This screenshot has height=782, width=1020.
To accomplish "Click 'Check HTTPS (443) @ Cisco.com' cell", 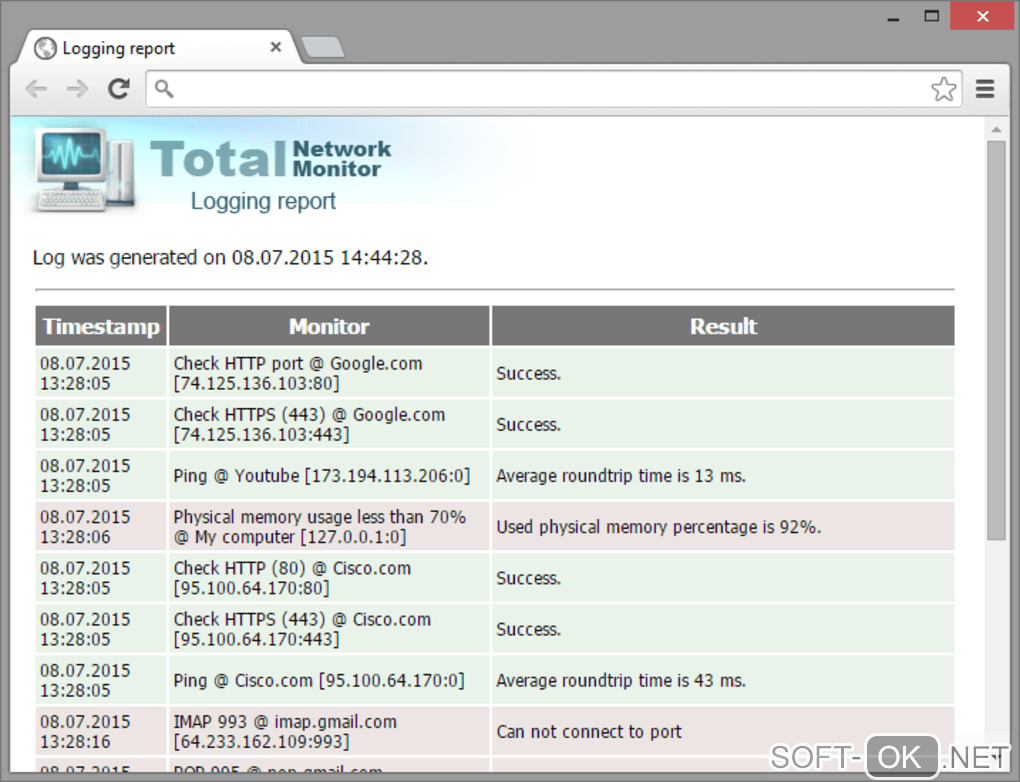I will click(329, 629).
